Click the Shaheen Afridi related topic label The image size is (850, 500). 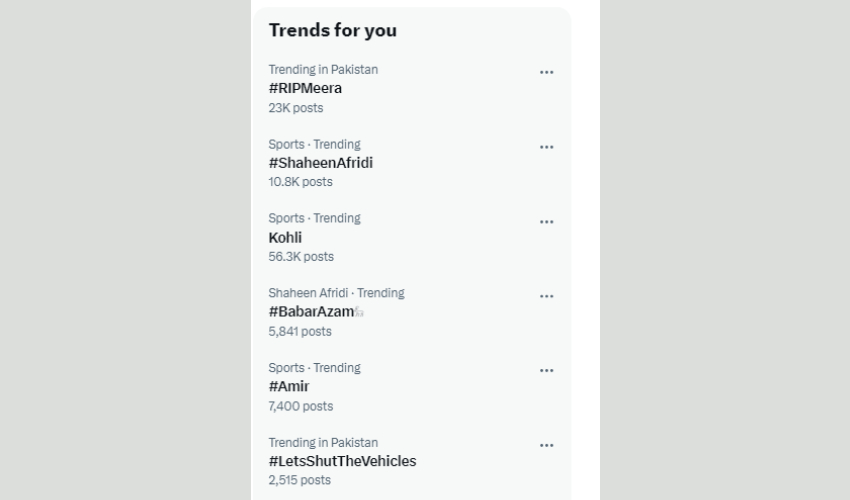pyautogui.click(x=308, y=293)
